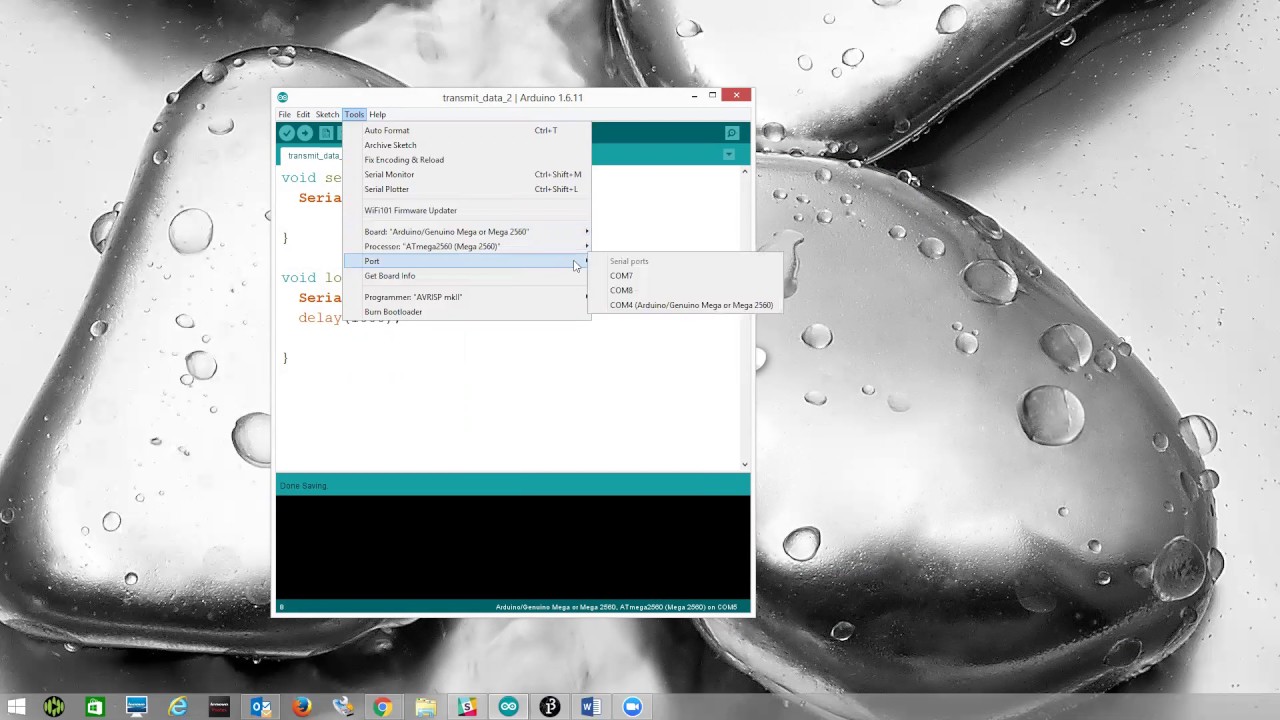Image resolution: width=1280 pixels, height=720 pixels.
Task: Select serial port COM8
Action: [x=683, y=290]
